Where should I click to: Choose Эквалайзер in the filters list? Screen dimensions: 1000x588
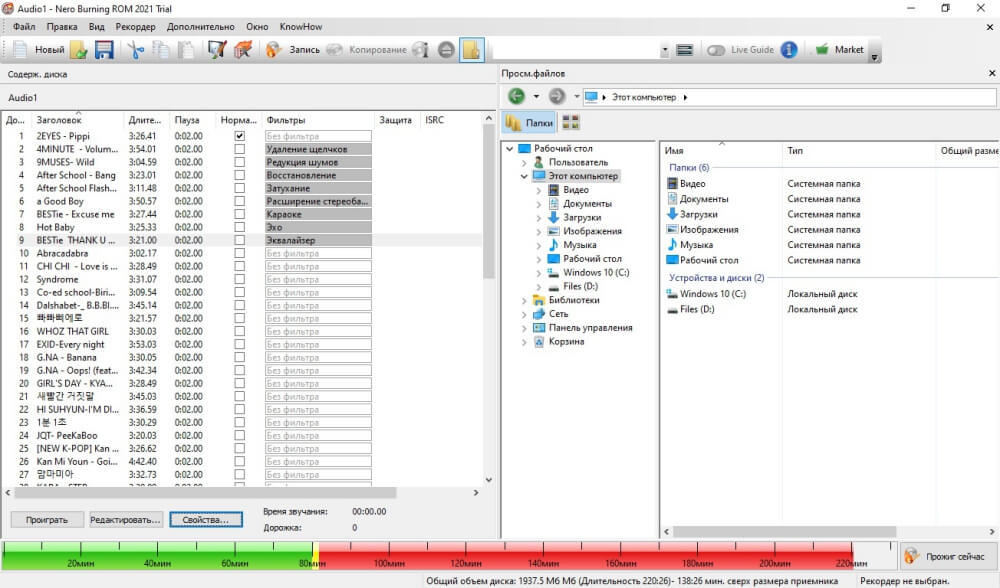(318, 240)
